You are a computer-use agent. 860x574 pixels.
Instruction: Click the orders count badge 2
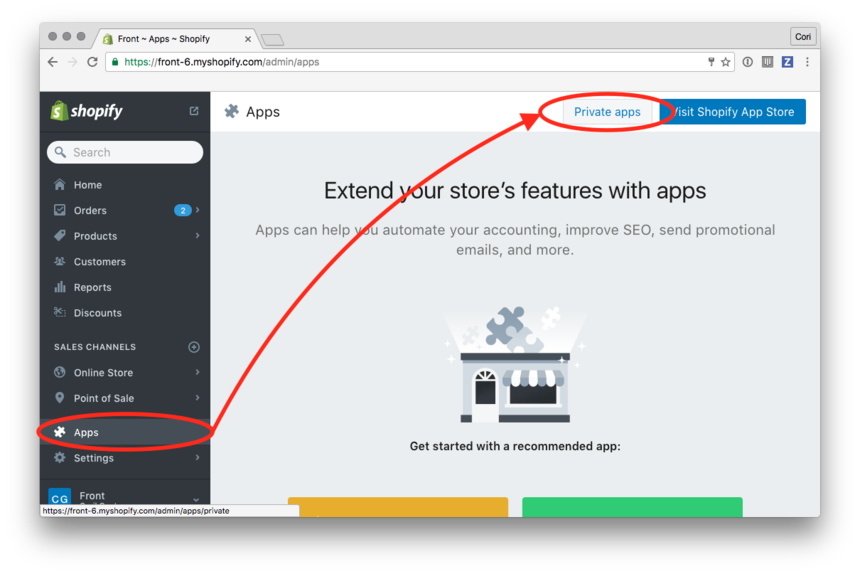[x=183, y=210]
